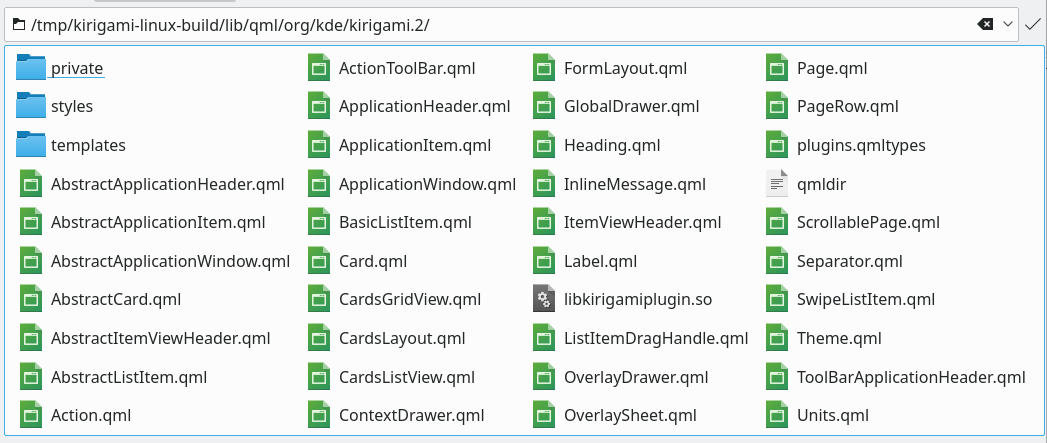Click the private folder icon
The width and height of the screenshot is (1047, 443).
[x=31, y=67]
